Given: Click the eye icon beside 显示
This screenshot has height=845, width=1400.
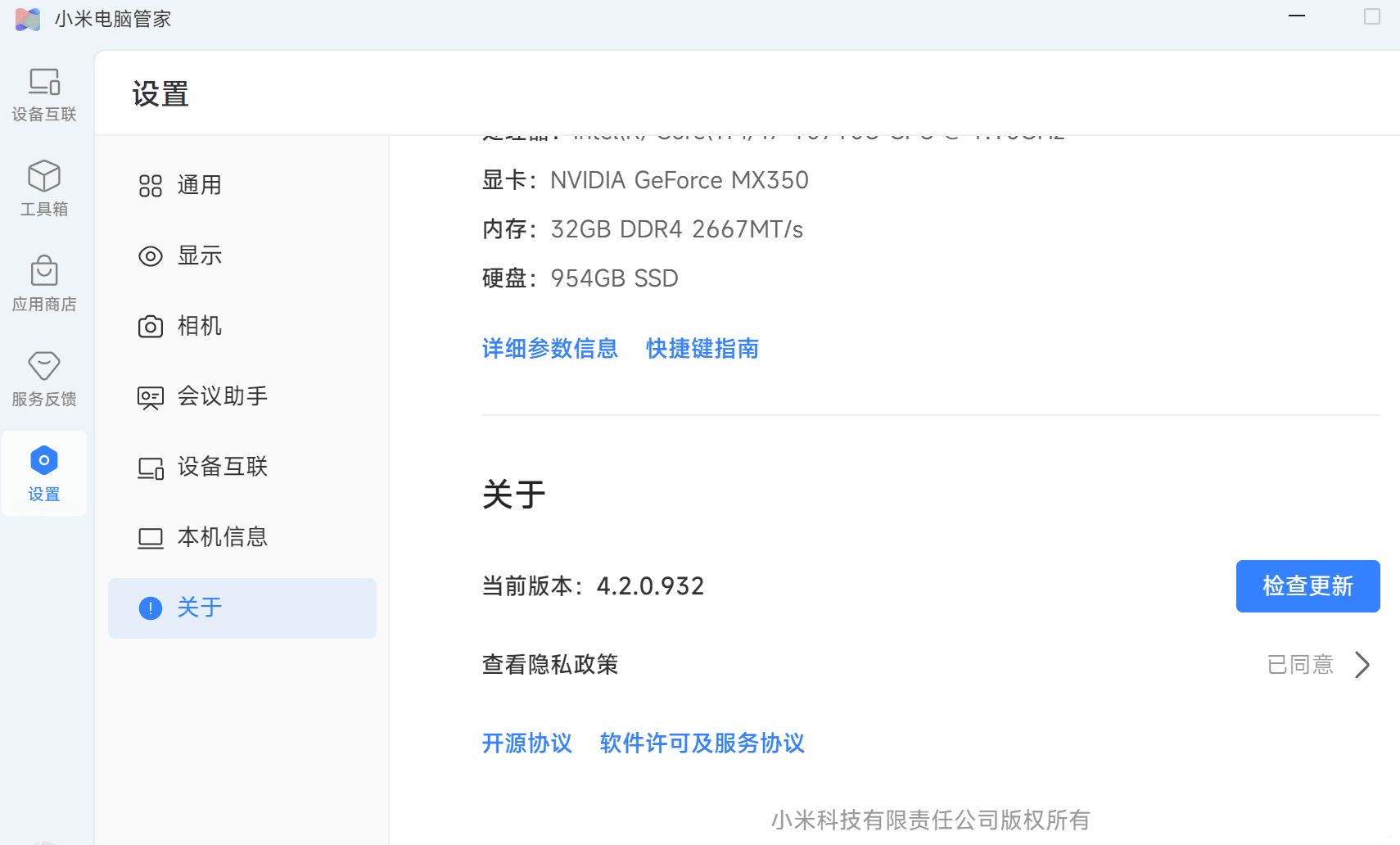Looking at the screenshot, I should [151, 256].
